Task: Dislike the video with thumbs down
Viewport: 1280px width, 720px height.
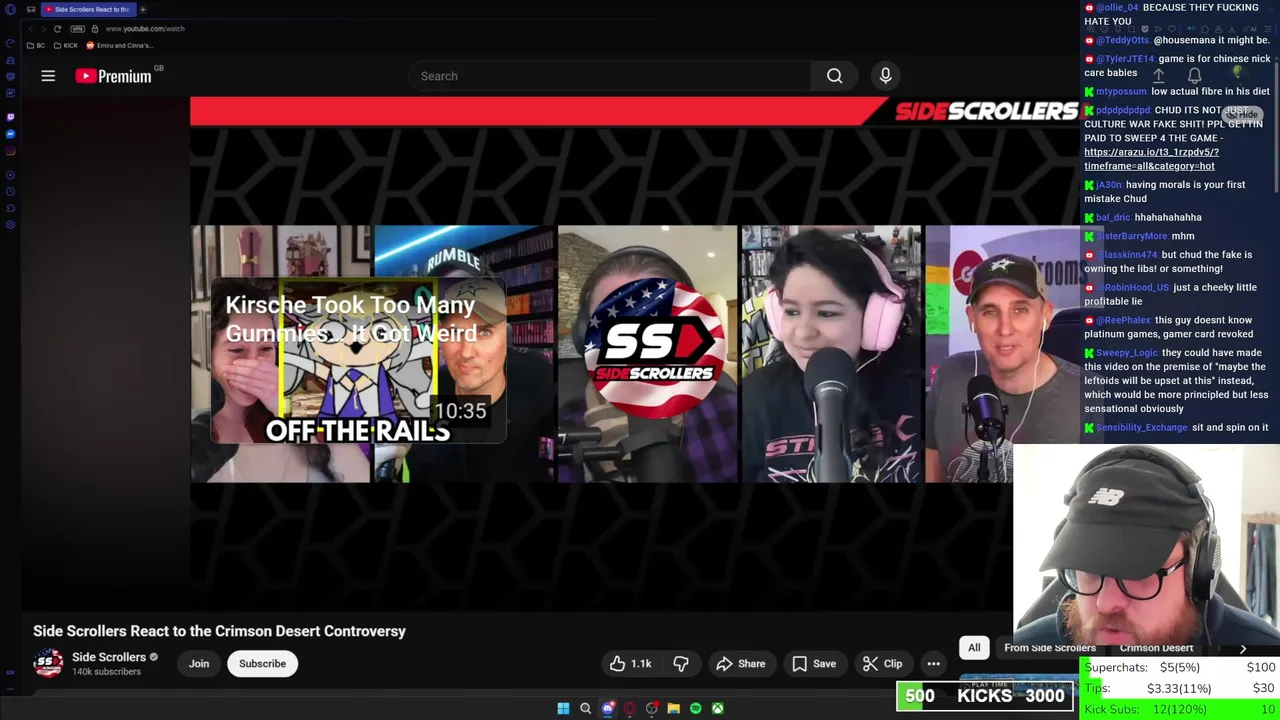Action: pos(681,664)
